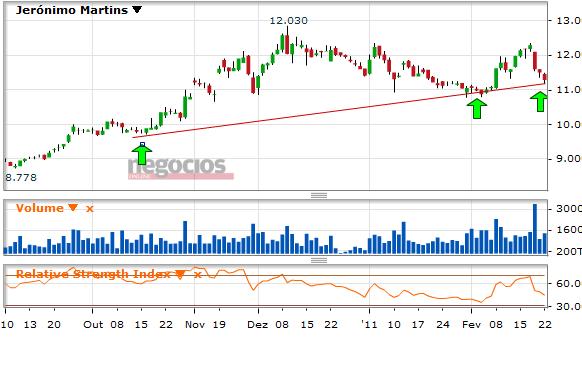Screen dimensions: 582x384
Task: Click the Relative Strength Index title
Action: (x=93, y=274)
